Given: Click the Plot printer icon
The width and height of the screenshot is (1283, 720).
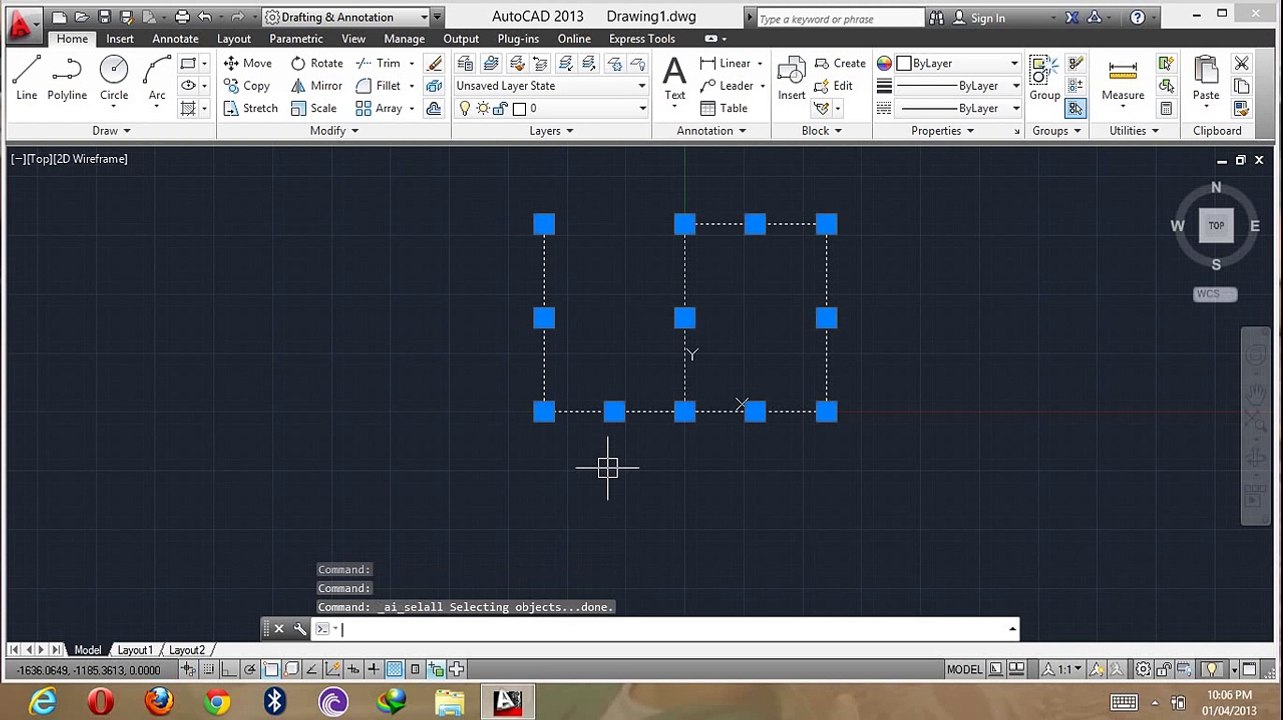Looking at the screenshot, I should [182, 17].
